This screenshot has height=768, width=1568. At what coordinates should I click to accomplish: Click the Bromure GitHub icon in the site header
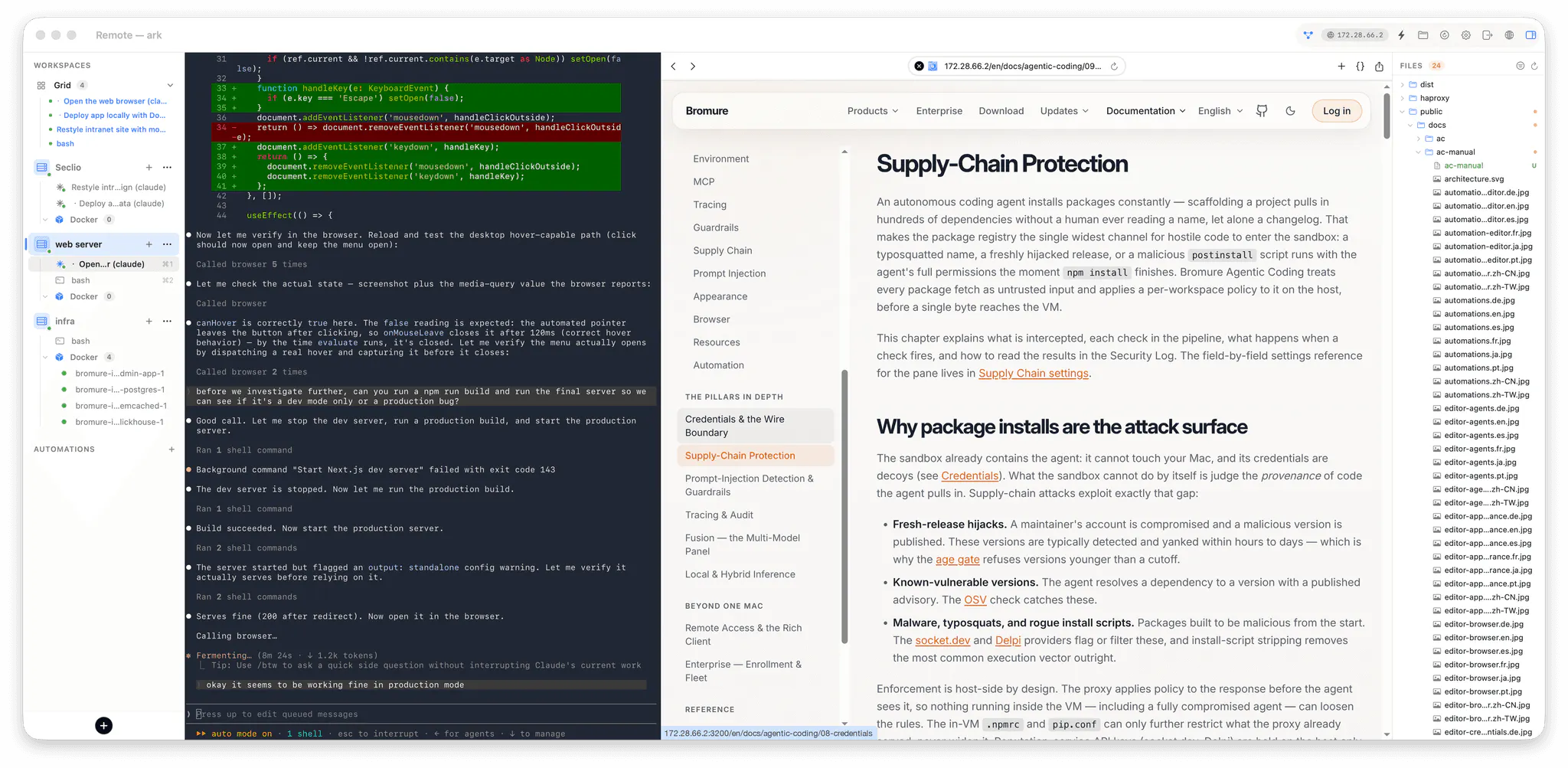tap(1262, 111)
